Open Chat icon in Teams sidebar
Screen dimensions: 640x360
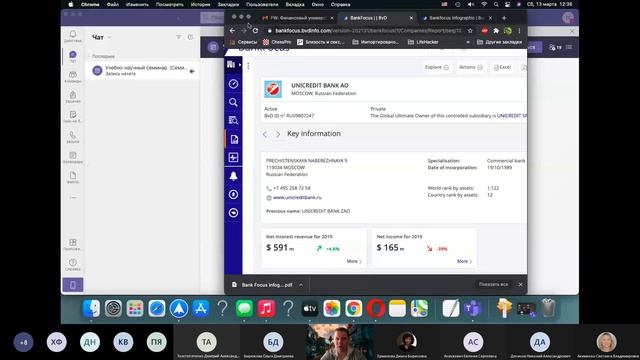73,56
